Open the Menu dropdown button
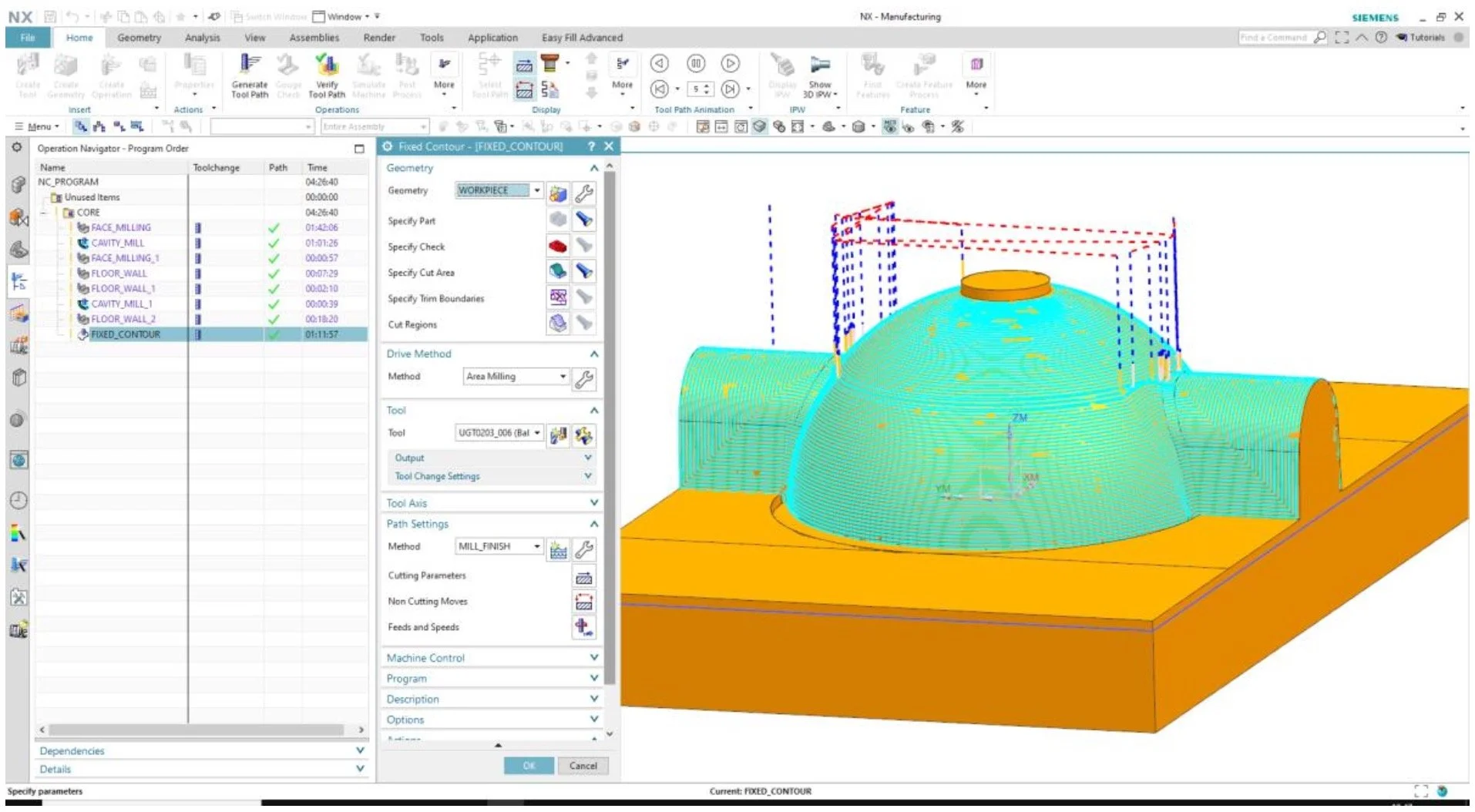Screen dimensions: 1475x812 coord(38,127)
